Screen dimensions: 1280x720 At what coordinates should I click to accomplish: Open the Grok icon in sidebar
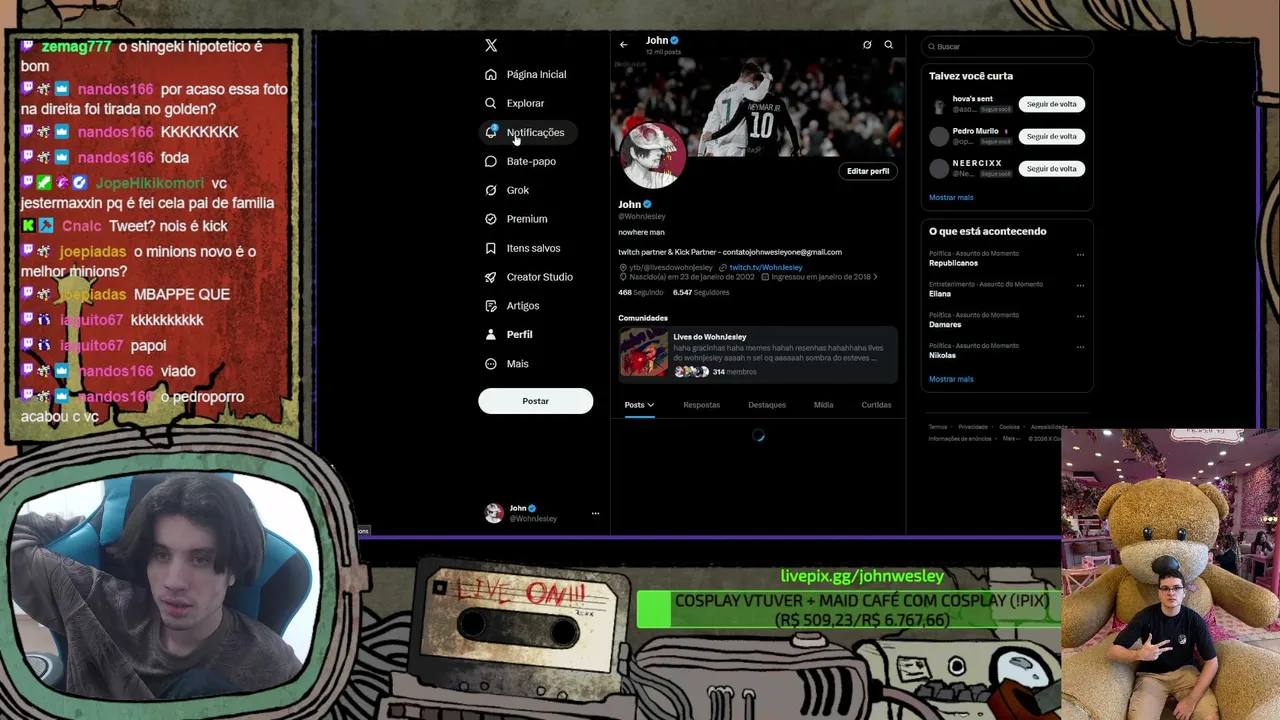pyautogui.click(x=491, y=190)
